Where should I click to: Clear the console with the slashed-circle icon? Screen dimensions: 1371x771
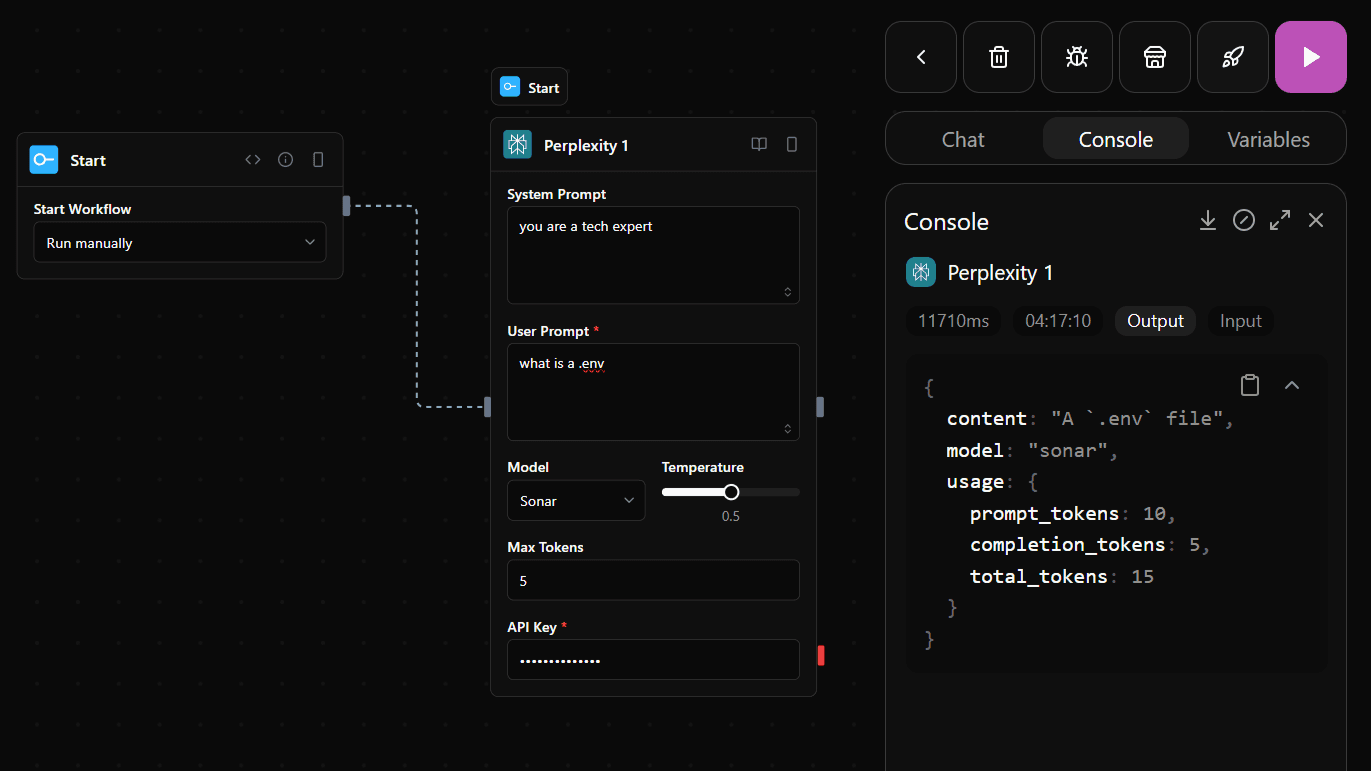tap(1243, 220)
